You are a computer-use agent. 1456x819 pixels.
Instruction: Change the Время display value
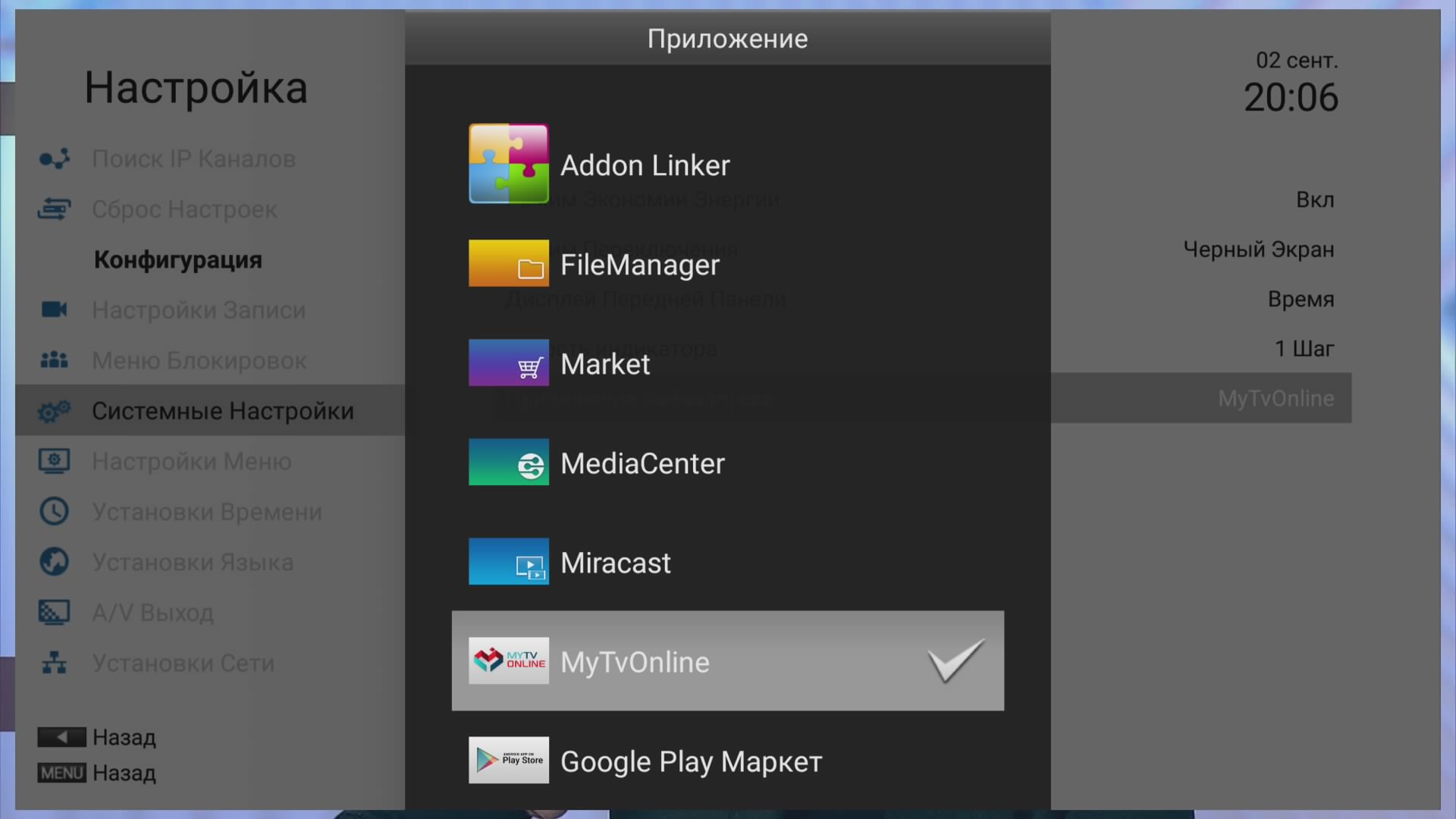(1301, 299)
